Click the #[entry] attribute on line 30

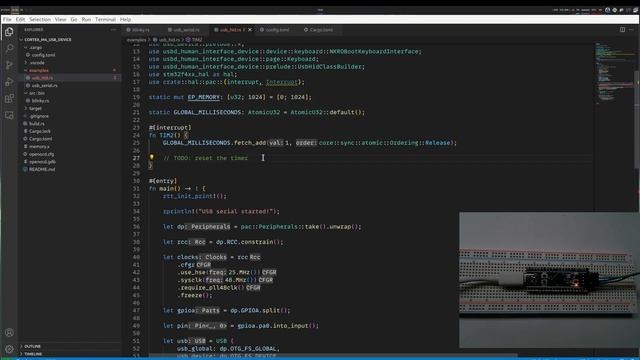163,181
